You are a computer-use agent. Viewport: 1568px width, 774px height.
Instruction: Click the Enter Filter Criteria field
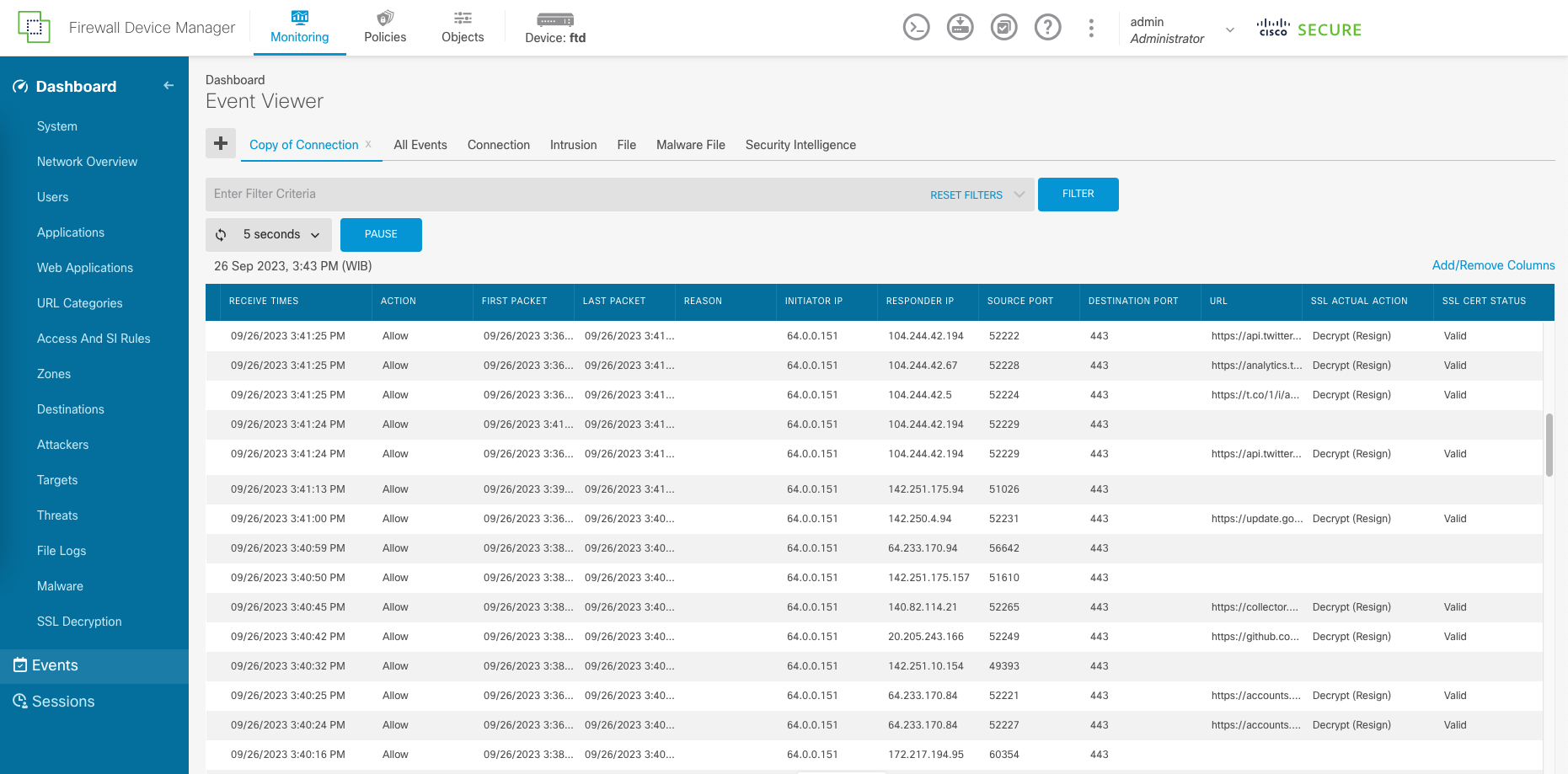click(565, 195)
